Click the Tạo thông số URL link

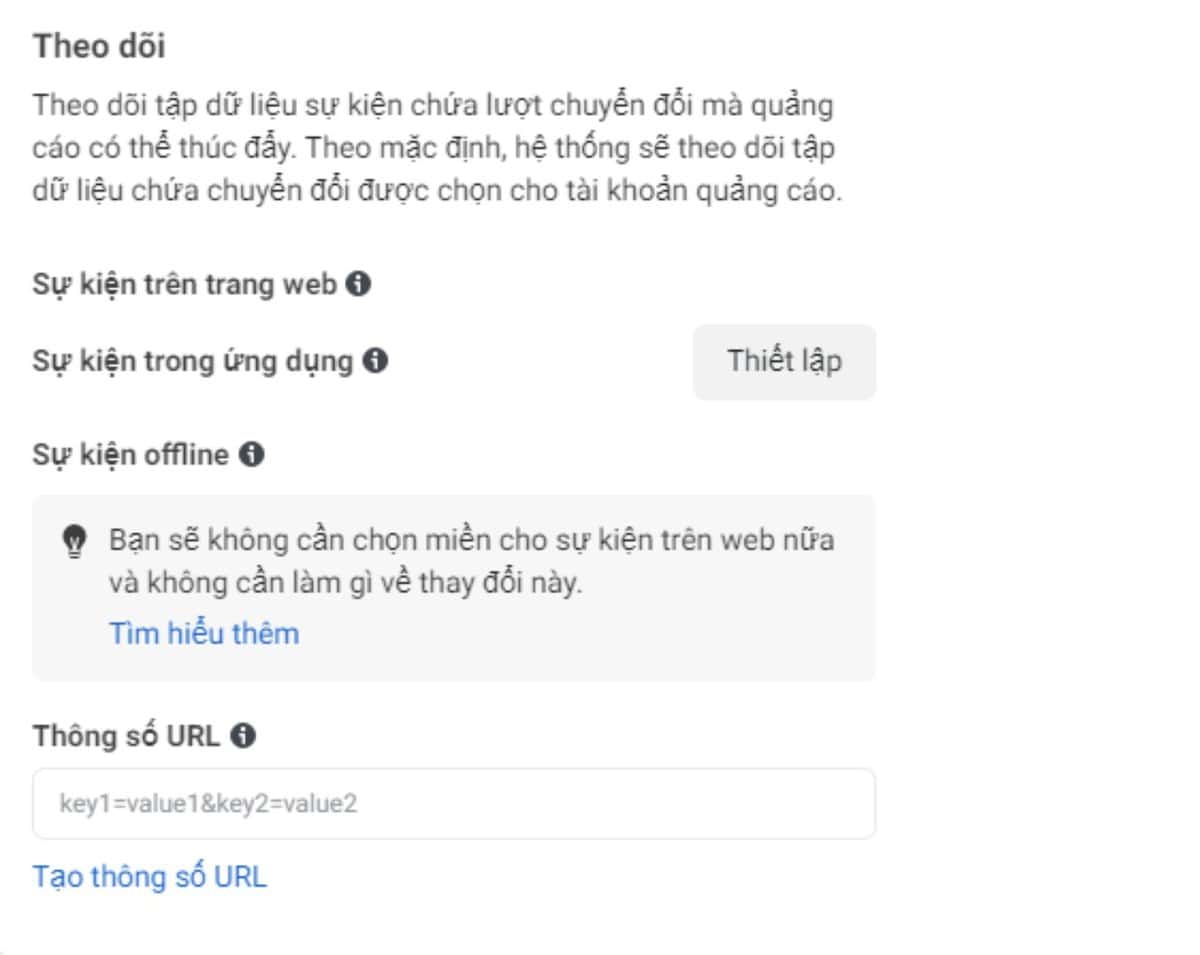pos(150,877)
